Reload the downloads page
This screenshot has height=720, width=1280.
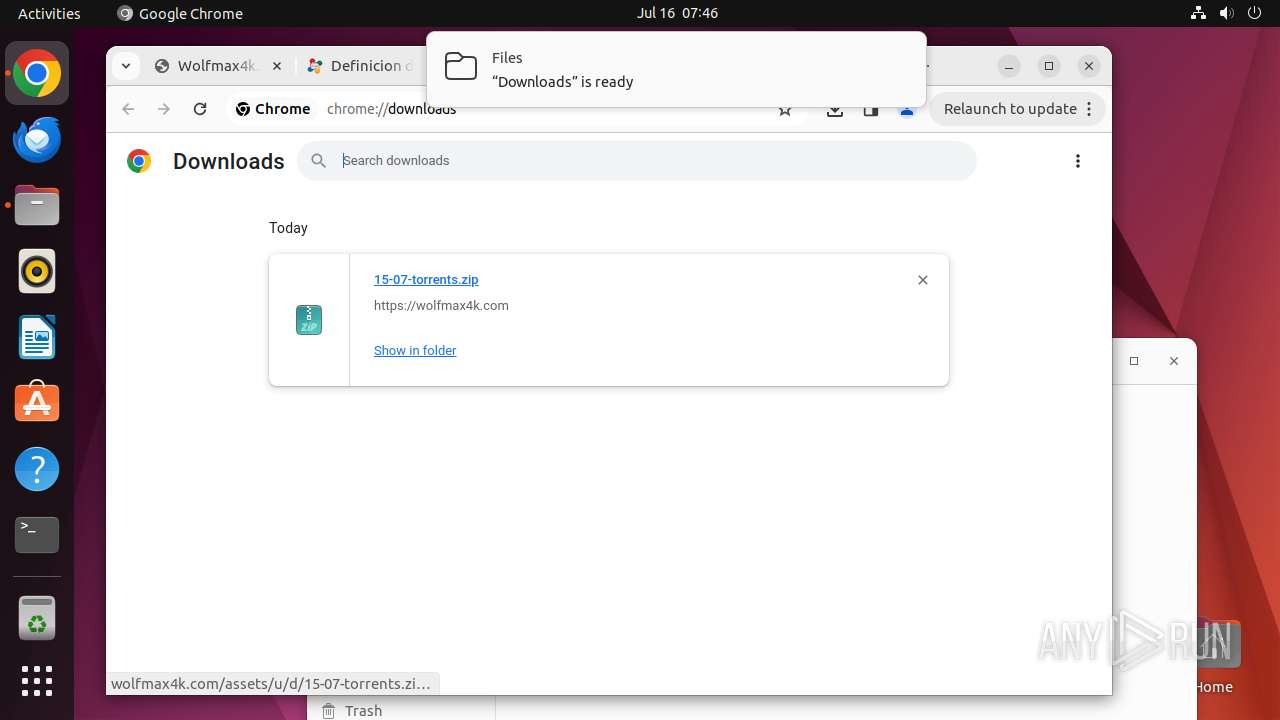point(200,109)
